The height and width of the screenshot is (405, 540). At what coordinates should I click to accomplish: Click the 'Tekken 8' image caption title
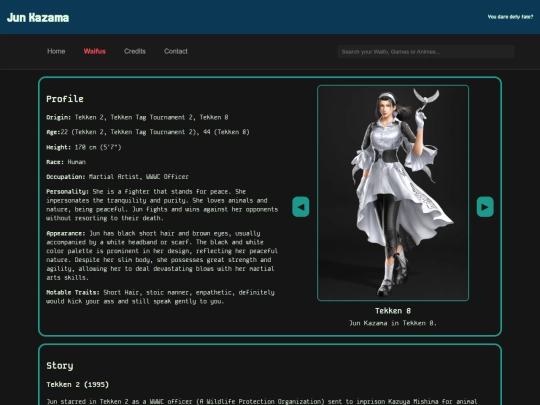pyautogui.click(x=393, y=311)
